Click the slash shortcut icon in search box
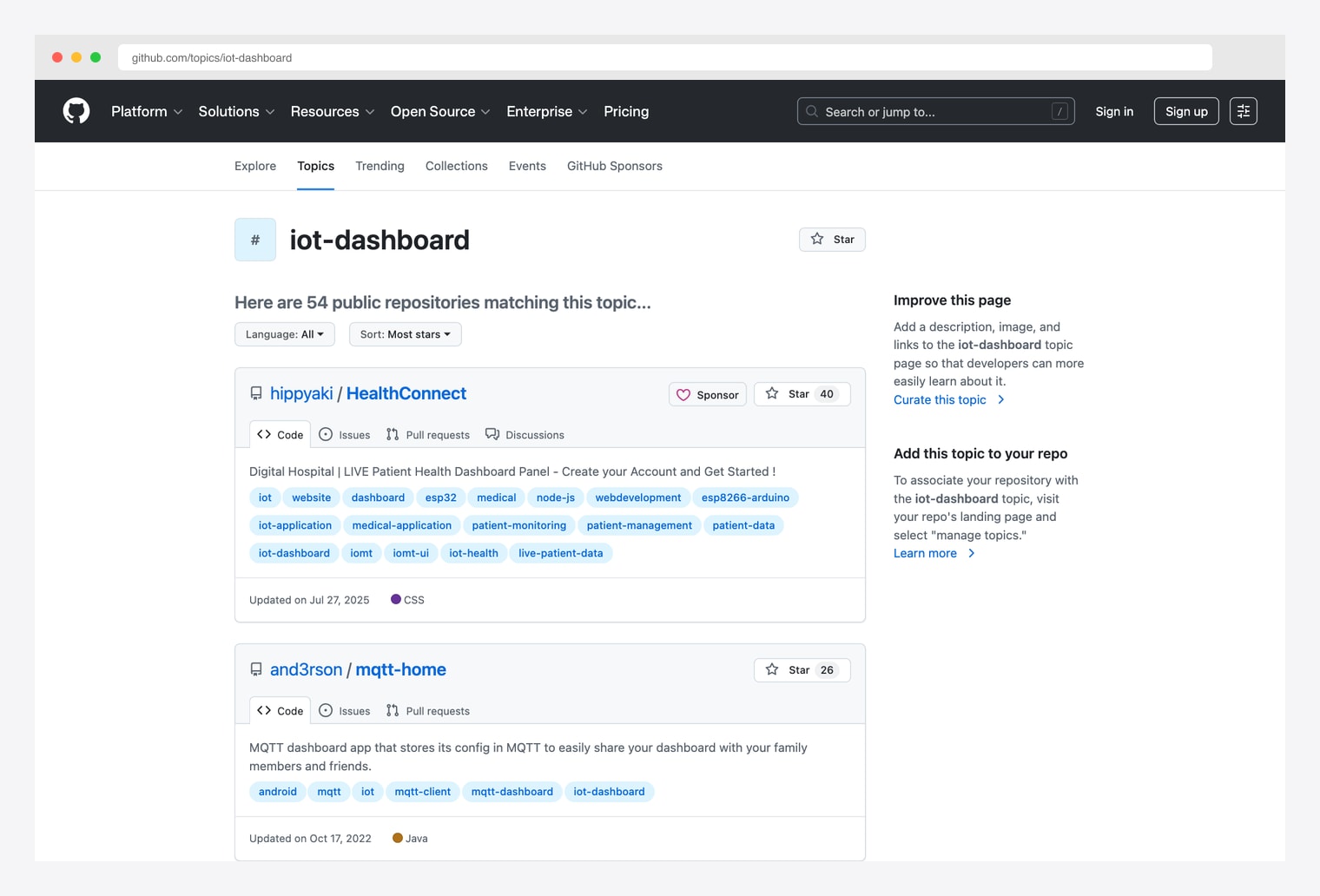 point(1059,111)
